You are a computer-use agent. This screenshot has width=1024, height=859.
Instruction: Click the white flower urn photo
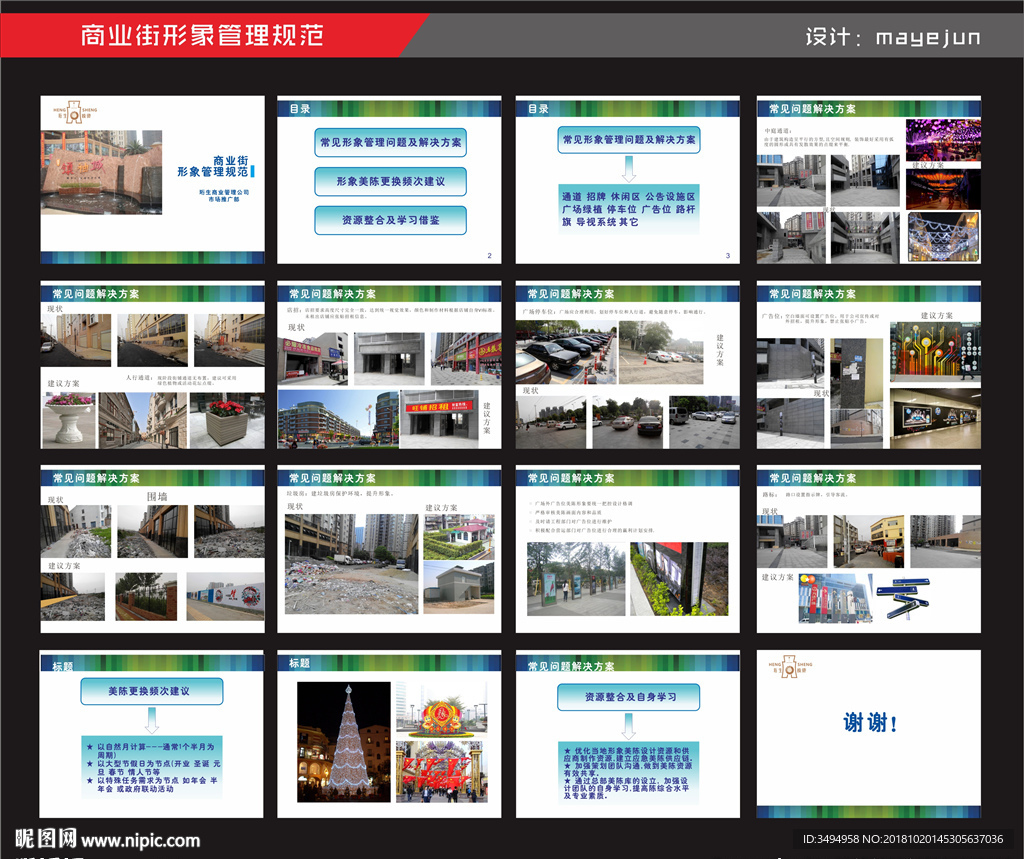point(68,420)
